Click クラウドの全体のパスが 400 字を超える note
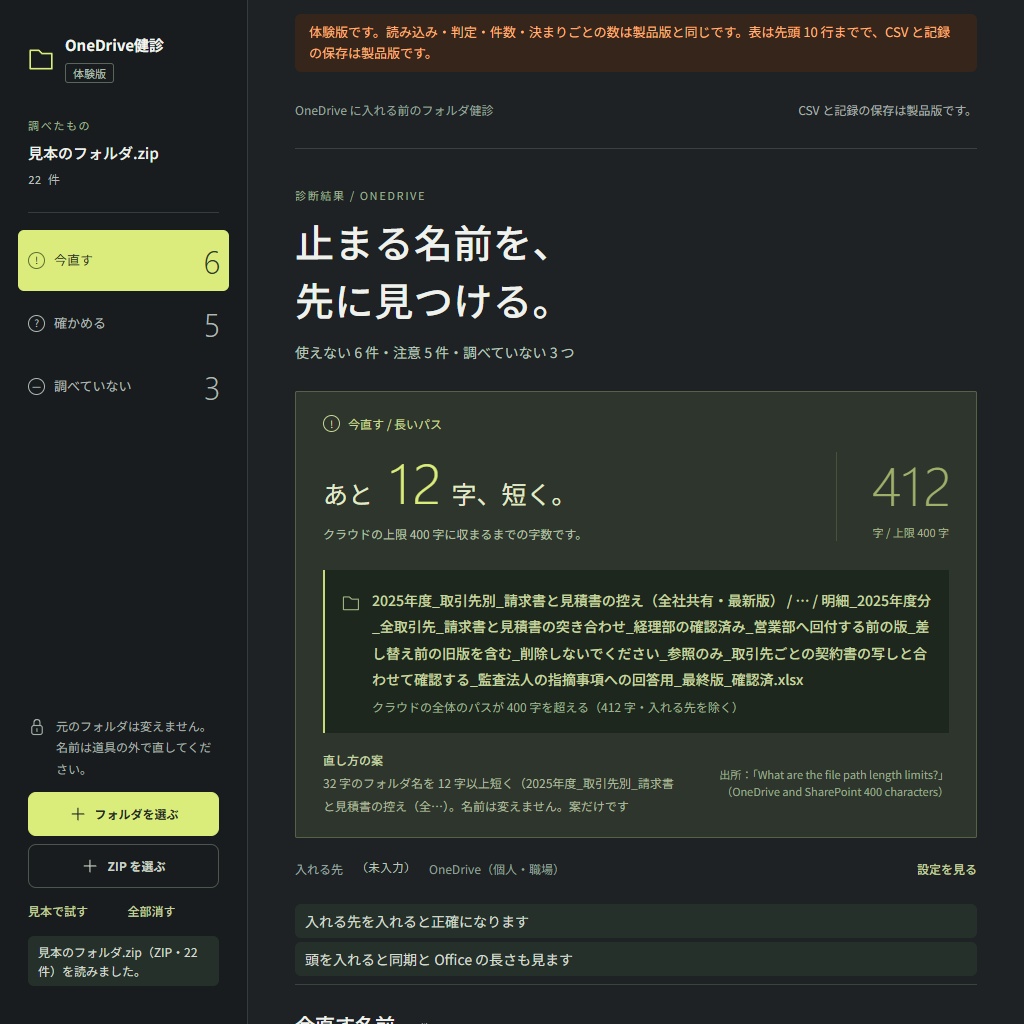The image size is (1024, 1024). [x=555, y=707]
